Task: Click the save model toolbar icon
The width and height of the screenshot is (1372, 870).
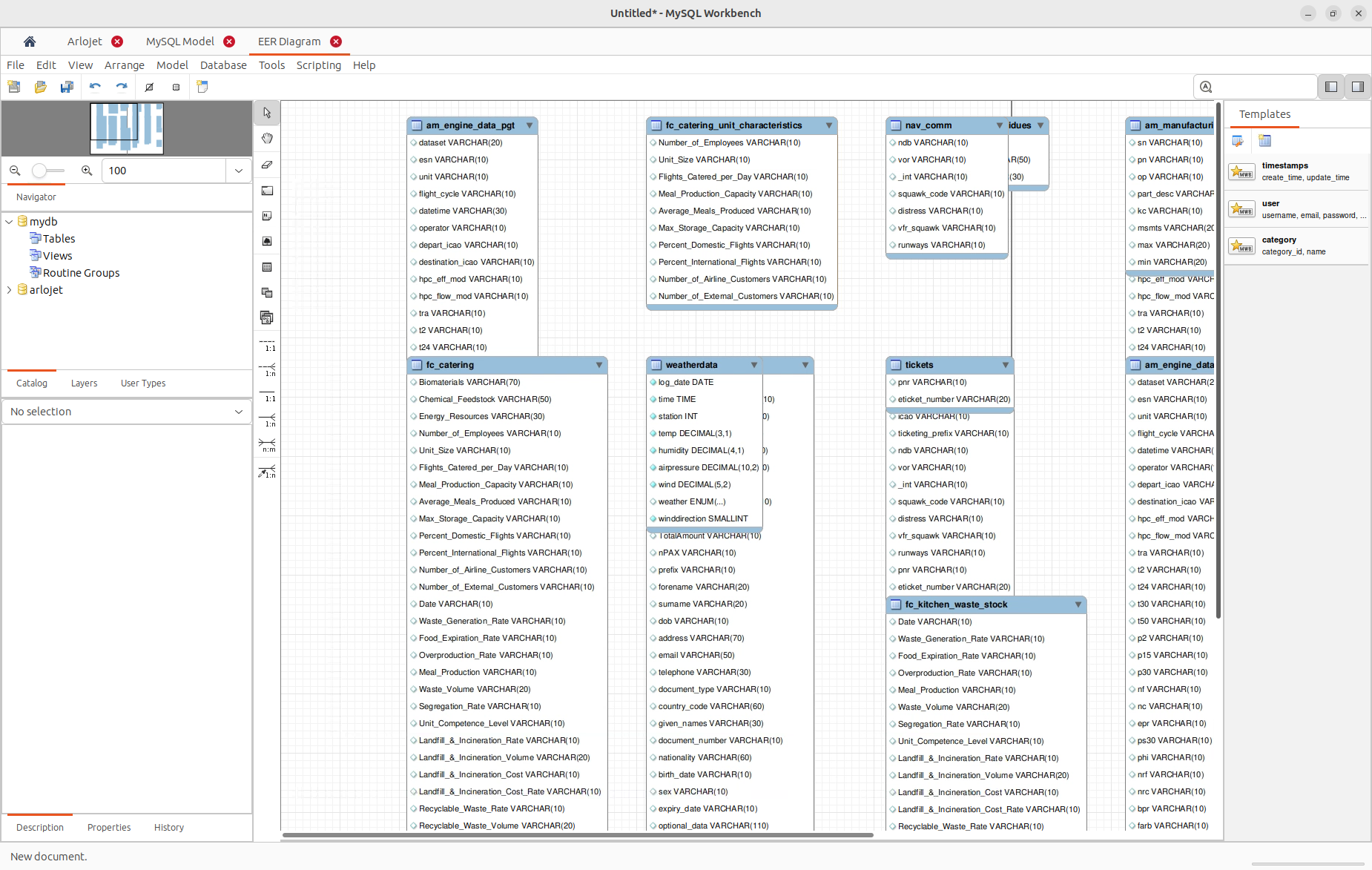Action: [67, 87]
